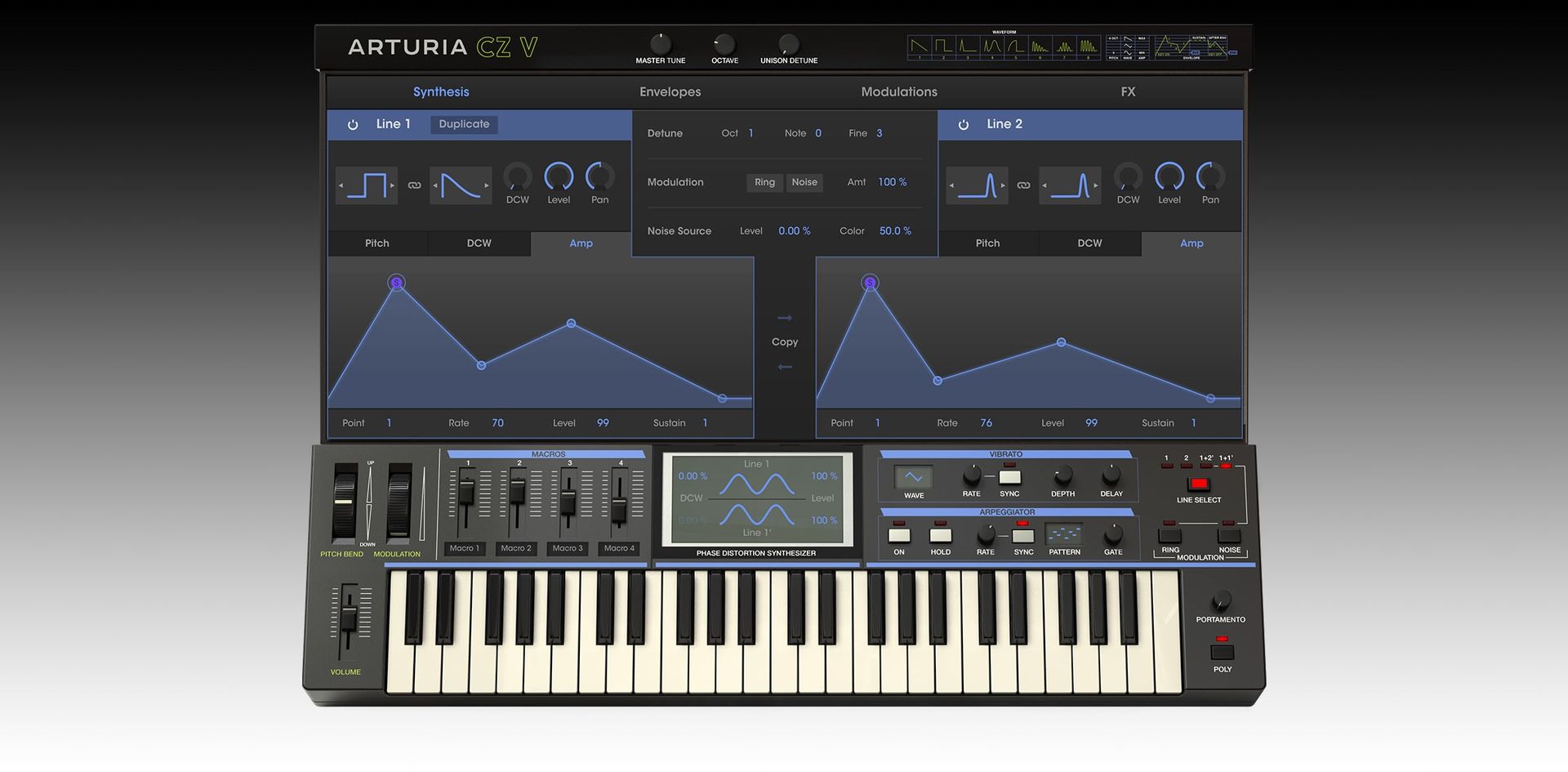The width and height of the screenshot is (1568, 772).
Task: Click the Vibrato RATE knob
Action: pos(971,475)
